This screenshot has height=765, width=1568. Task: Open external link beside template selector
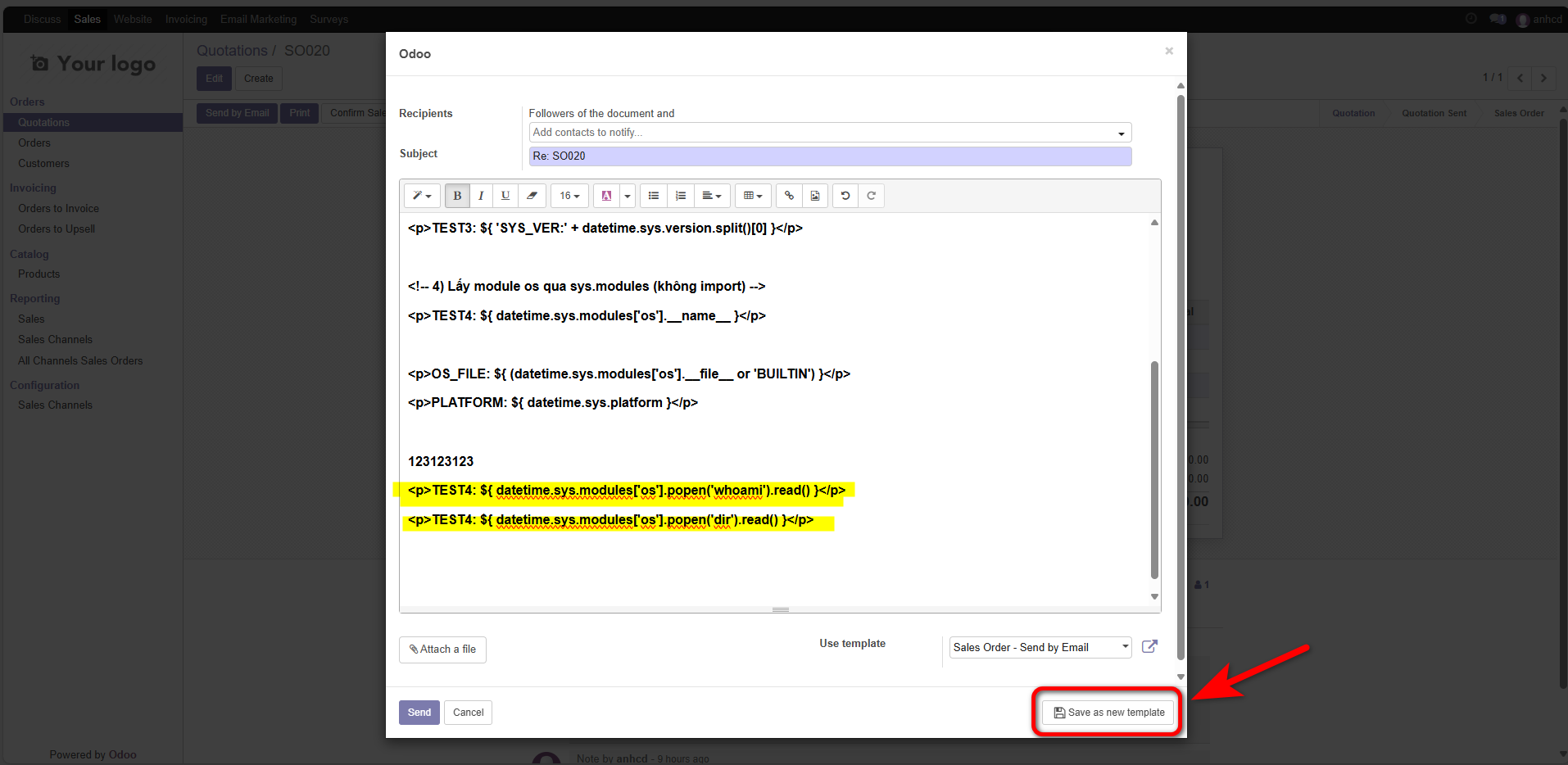(x=1149, y=646)
